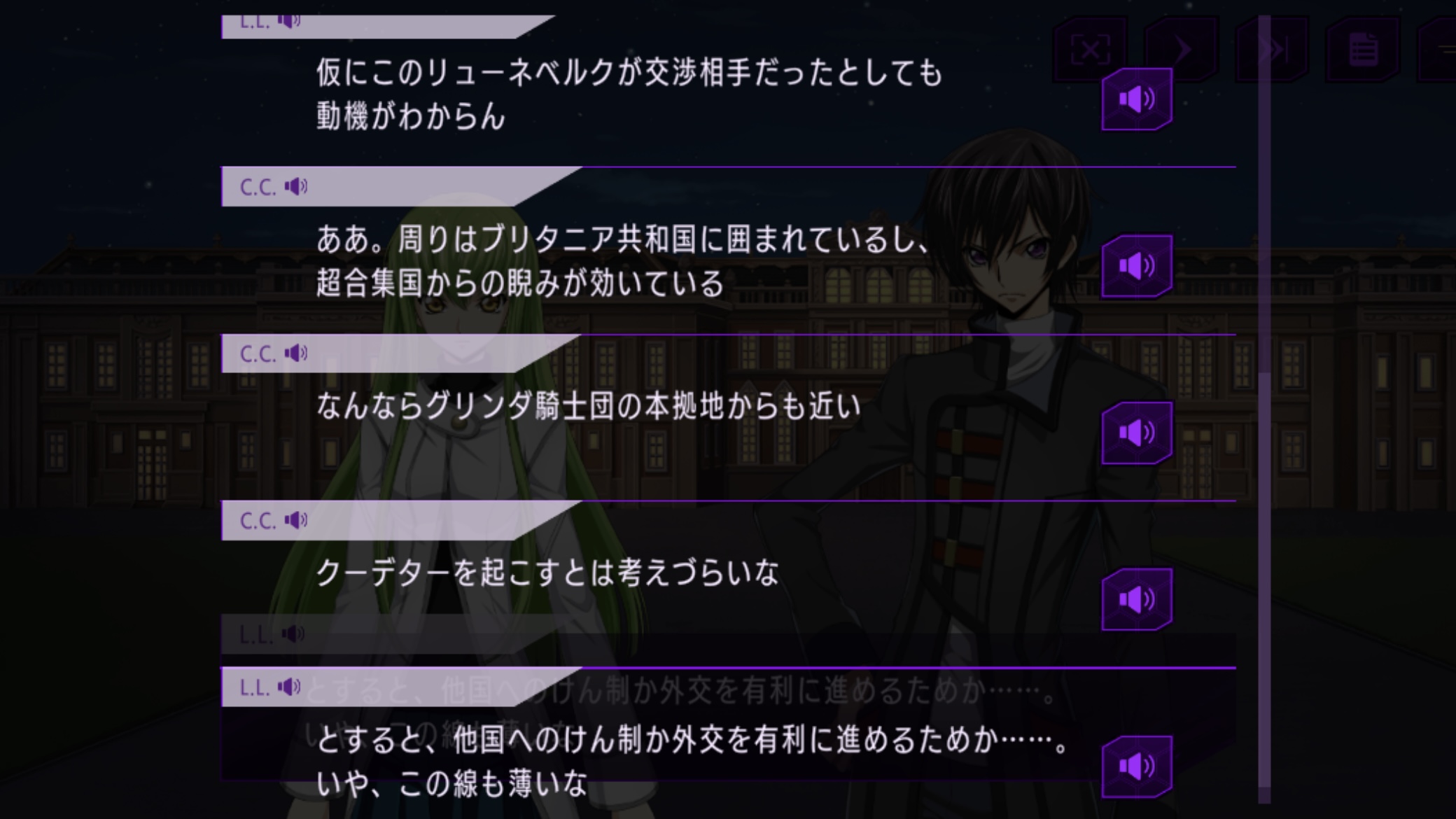
Task: Click the いや、この線も薄いな text line
Action: [452, 784]
